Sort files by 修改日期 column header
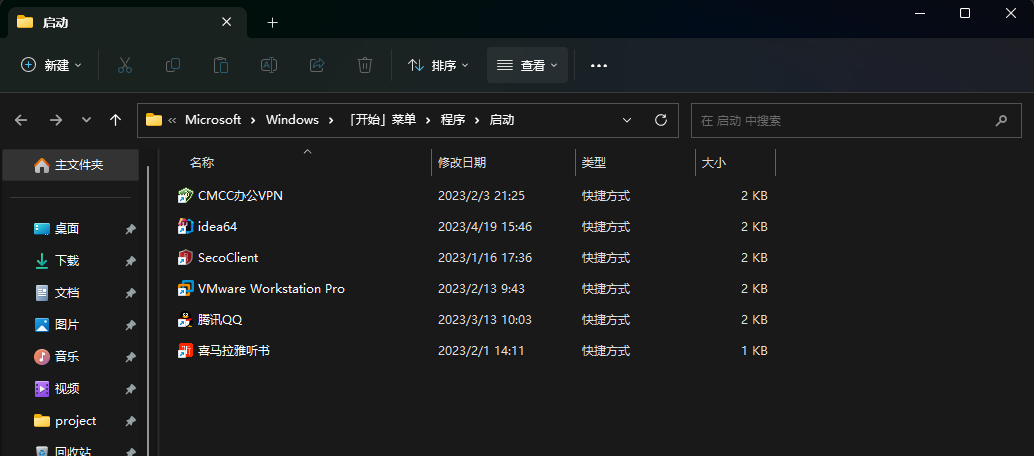Viewport: 1034px width, 456px height. [462, 162]
